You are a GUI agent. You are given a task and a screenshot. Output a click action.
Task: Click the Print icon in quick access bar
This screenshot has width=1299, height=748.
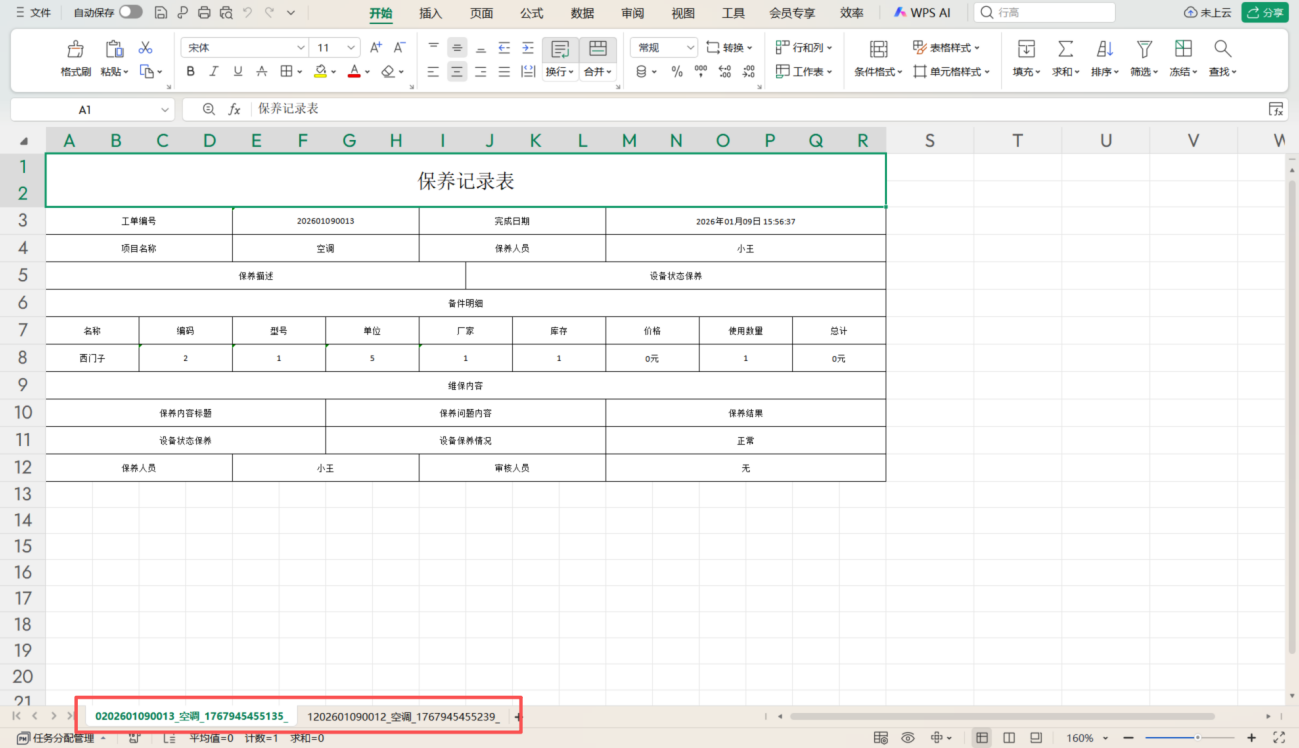coord(204,13)
